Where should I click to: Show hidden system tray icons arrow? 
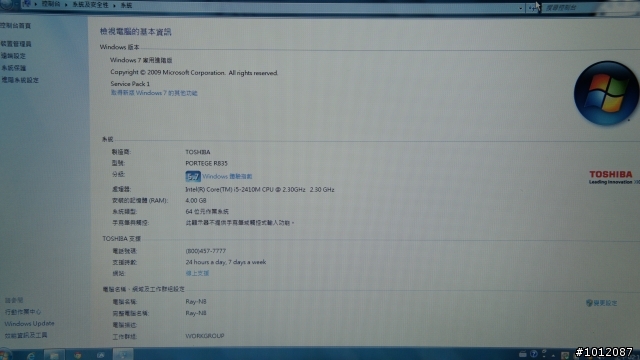pyautogui.click(x=553, y=356)
